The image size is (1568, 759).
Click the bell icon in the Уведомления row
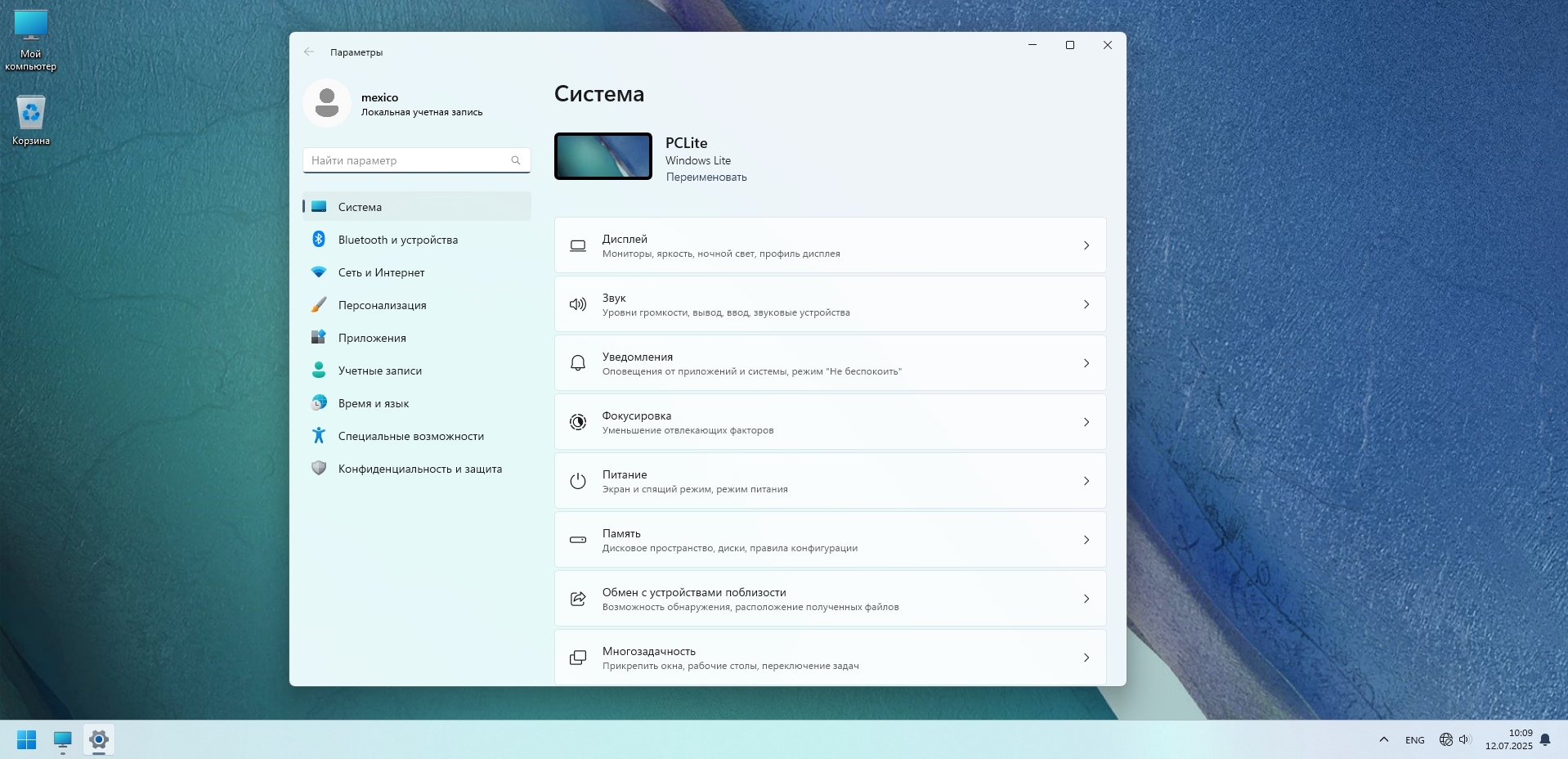[578, 363]
